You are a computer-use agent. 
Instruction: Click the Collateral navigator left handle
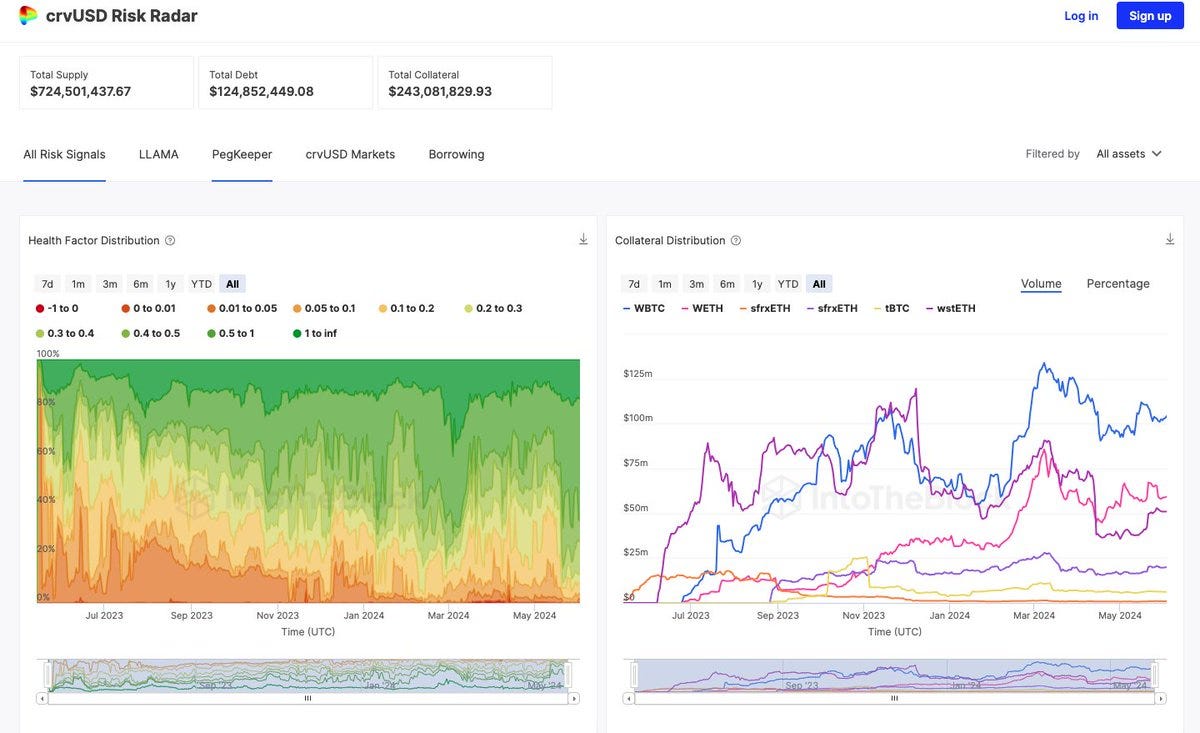[x=632, y=675]
